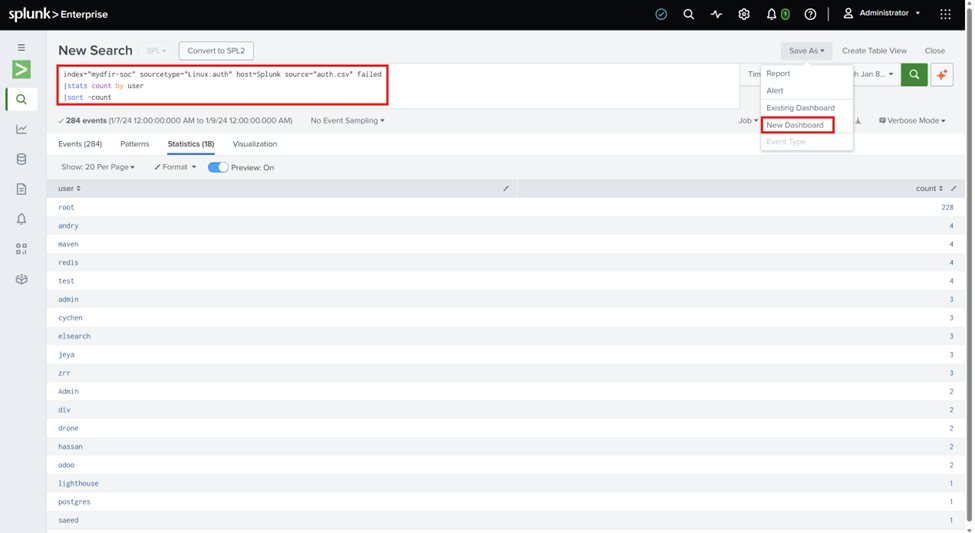
Task: Click the andry user cell
Action: click(x=68, y=226)
